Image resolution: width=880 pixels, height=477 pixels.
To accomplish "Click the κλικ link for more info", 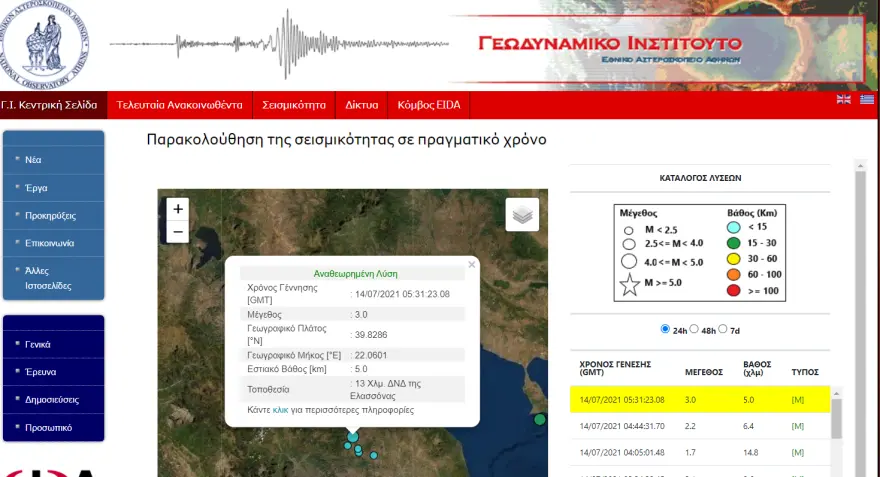I will point(280,410).
